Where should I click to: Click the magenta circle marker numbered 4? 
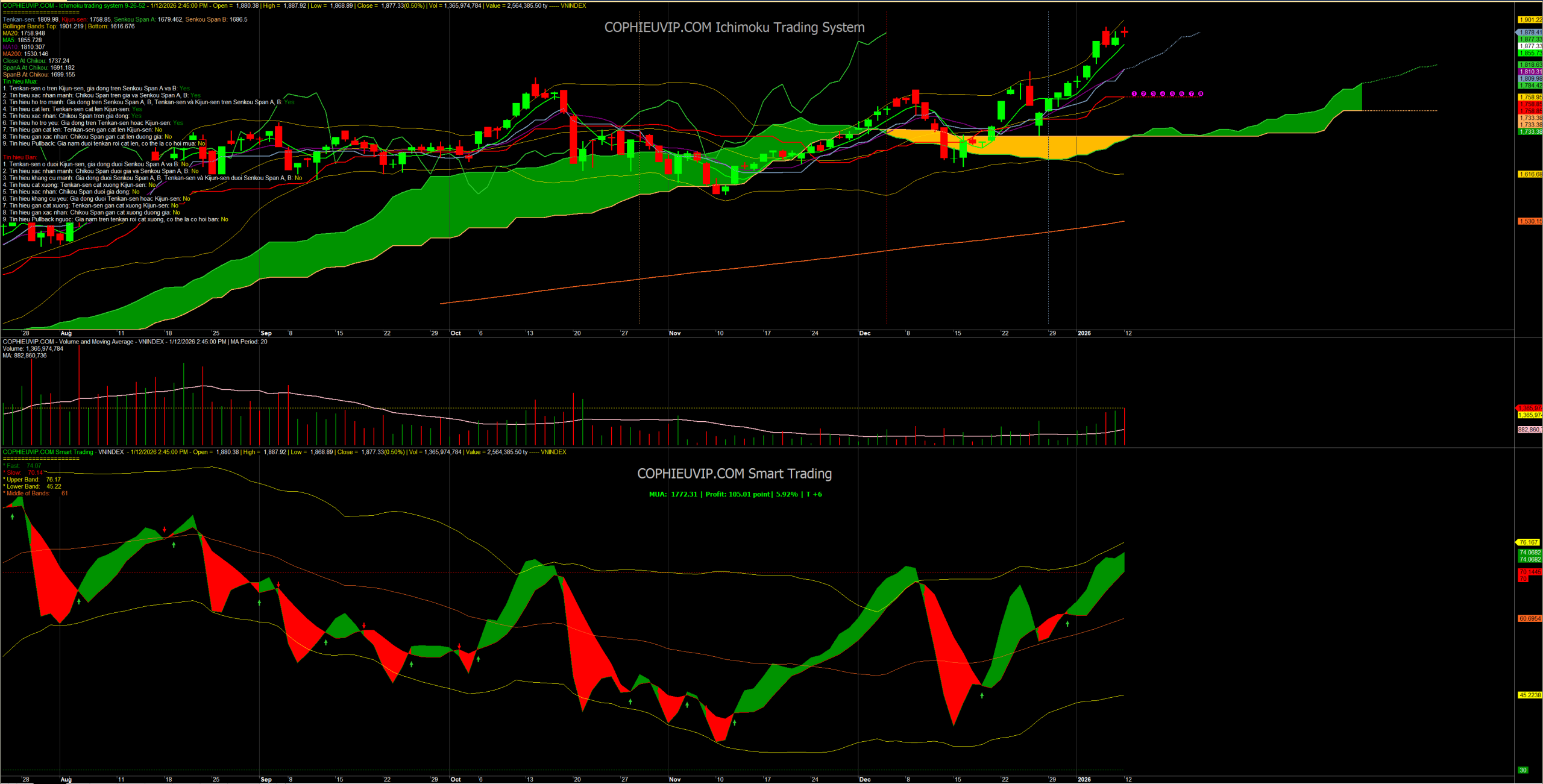(x=1163, y=94)
